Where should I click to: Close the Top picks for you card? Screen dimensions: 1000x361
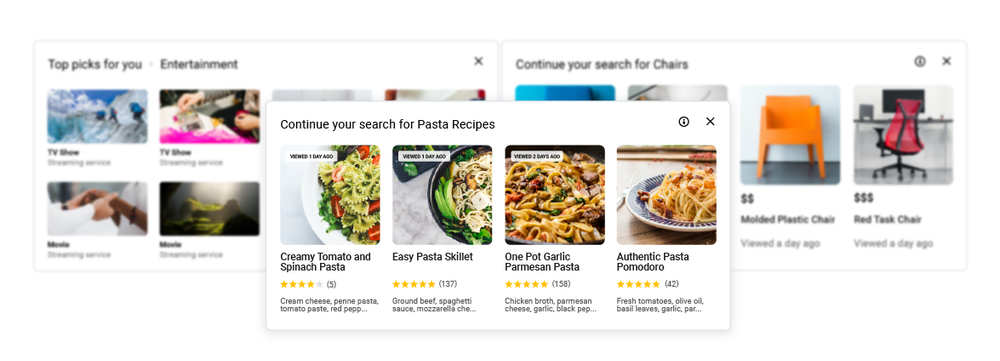pos(478,61)
